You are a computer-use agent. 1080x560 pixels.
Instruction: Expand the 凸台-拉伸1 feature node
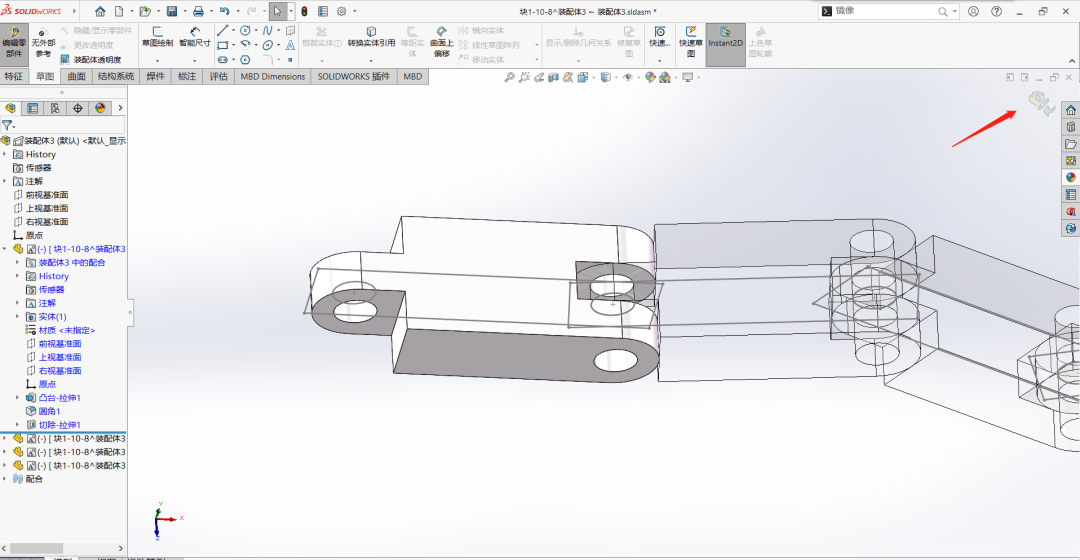point(18,398)
